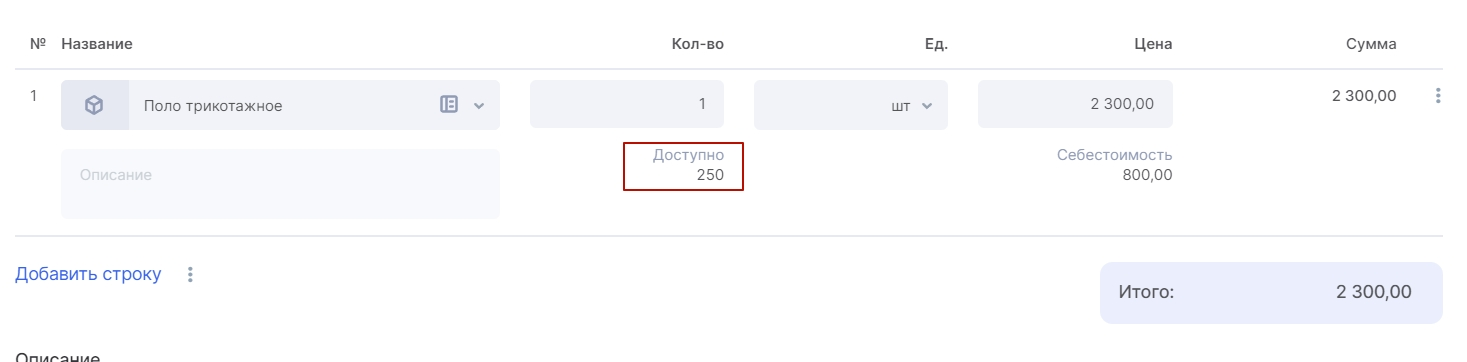Click the Добавить строку link
Image resolution: width=1467 pixels, height=362 pixels.
point(88,274)
